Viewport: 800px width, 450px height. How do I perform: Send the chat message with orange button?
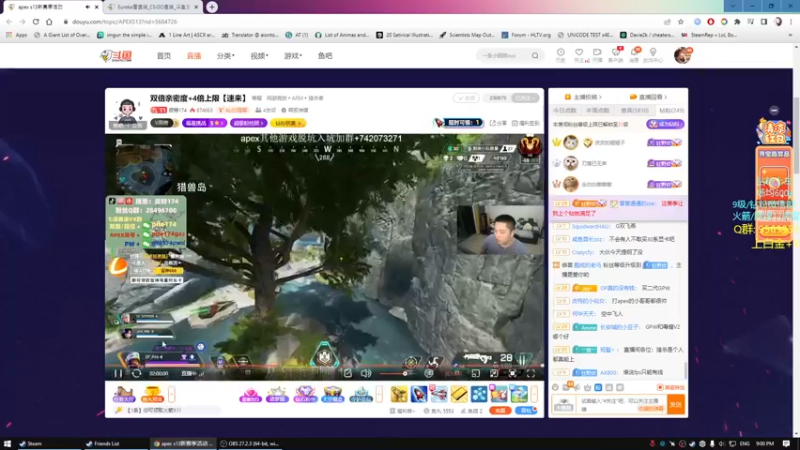pyautogui.click(x=676, y=405)
